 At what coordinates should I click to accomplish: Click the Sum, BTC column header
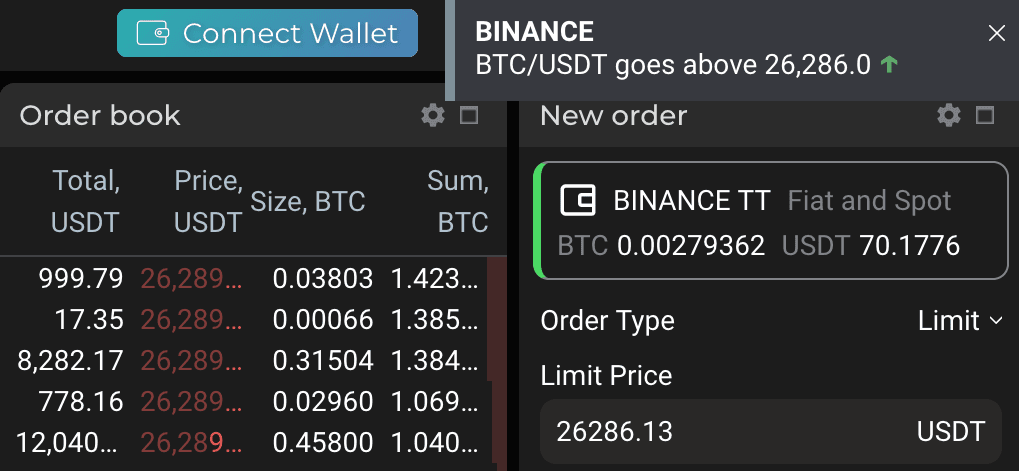[458, 202]
